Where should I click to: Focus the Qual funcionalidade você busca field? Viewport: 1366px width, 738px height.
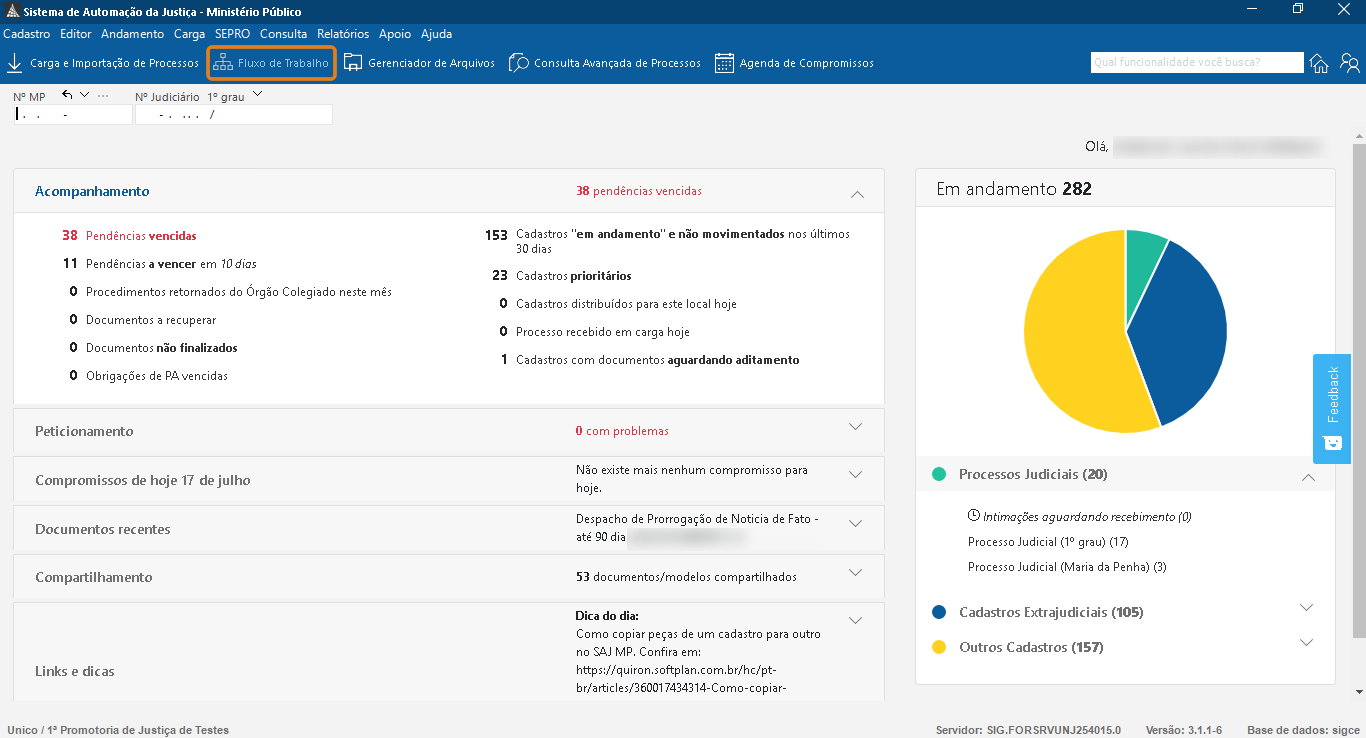click(x=1197, y=63)
